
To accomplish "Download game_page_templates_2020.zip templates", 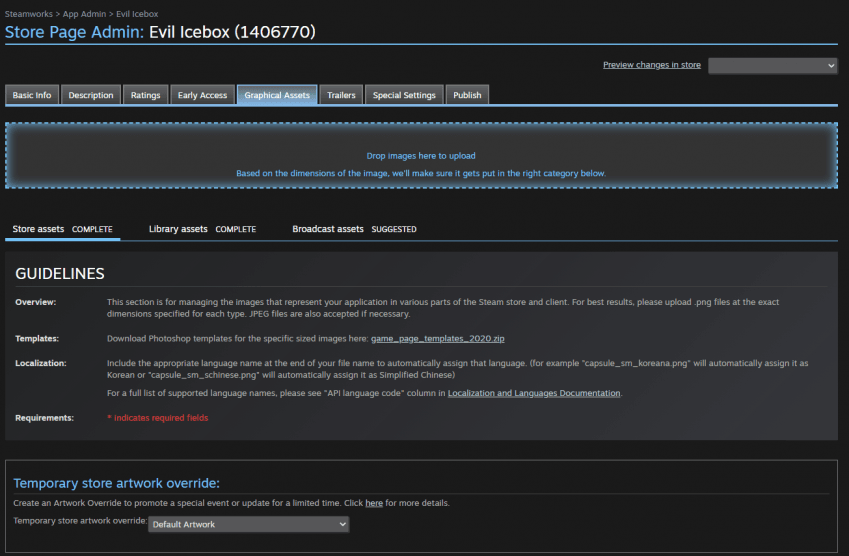I will pyautogui.click(x=437, y=338).
